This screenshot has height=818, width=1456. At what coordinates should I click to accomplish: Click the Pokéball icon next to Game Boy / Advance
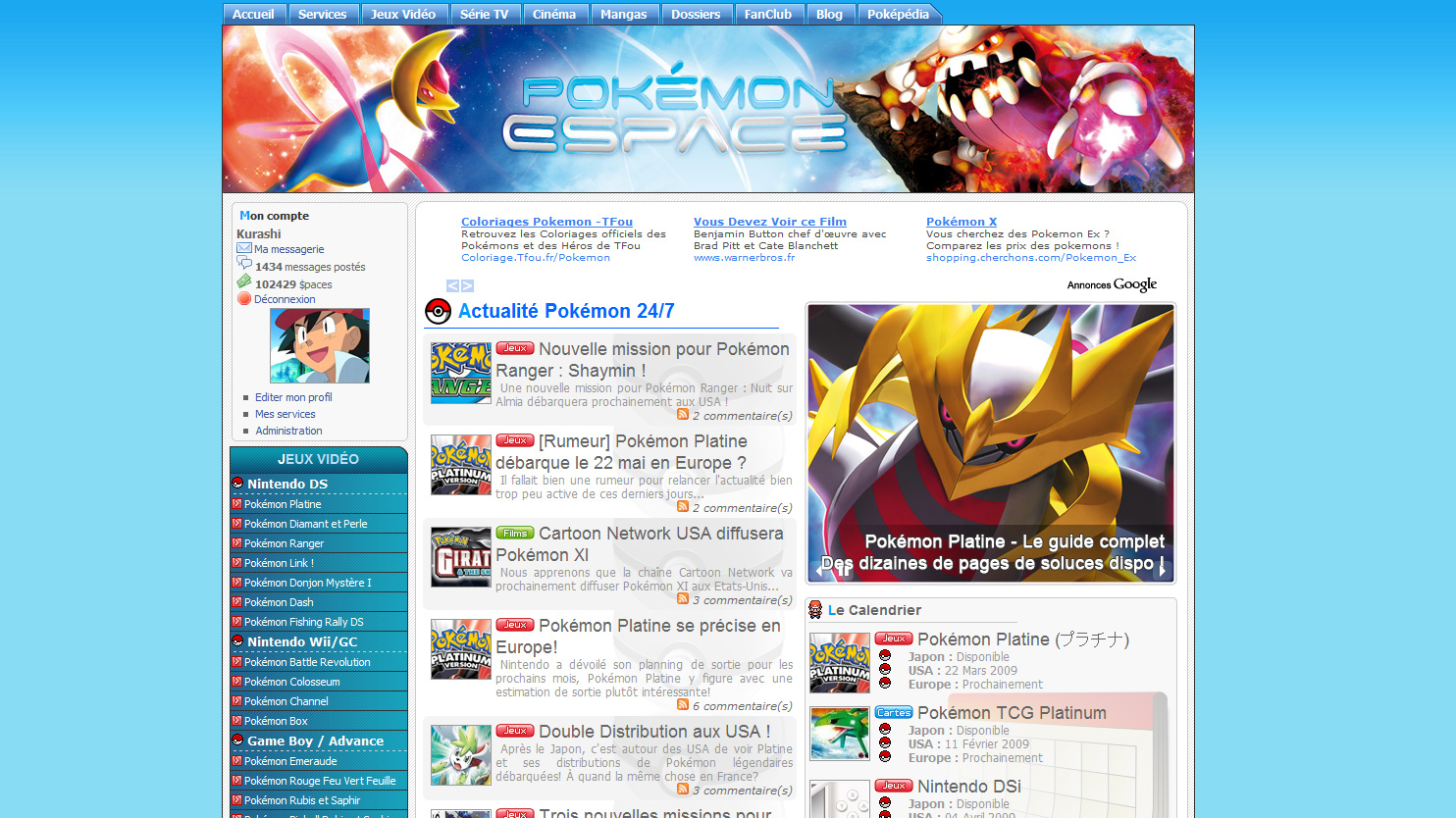click(x=237, y=740)
